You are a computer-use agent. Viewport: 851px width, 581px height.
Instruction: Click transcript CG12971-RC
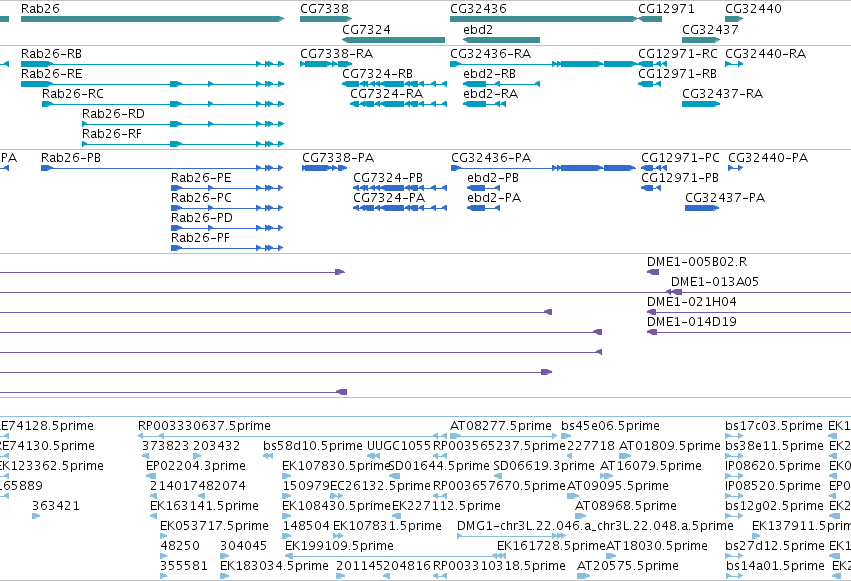pyautogui.click(x=652, y=64)
